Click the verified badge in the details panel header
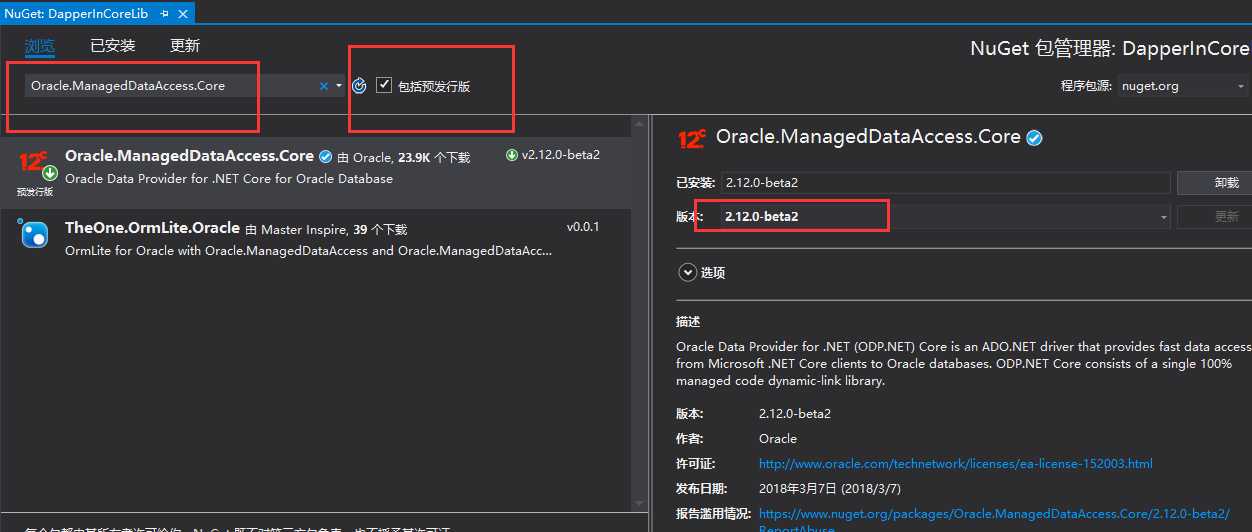The width and height of the screenshot is (1252, 532). pos(1034,139)
